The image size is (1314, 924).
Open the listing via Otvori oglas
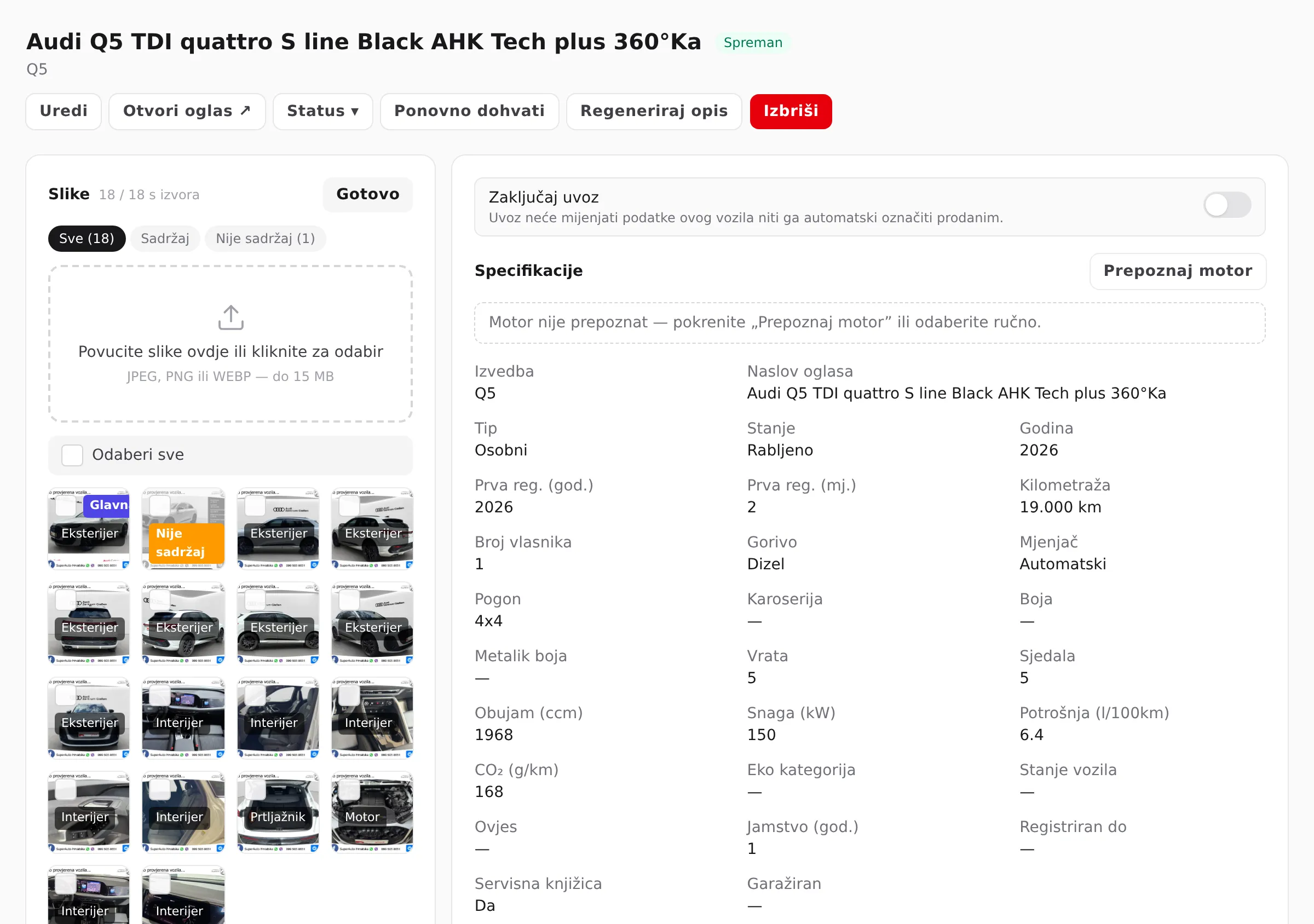[x=187, y=112]
